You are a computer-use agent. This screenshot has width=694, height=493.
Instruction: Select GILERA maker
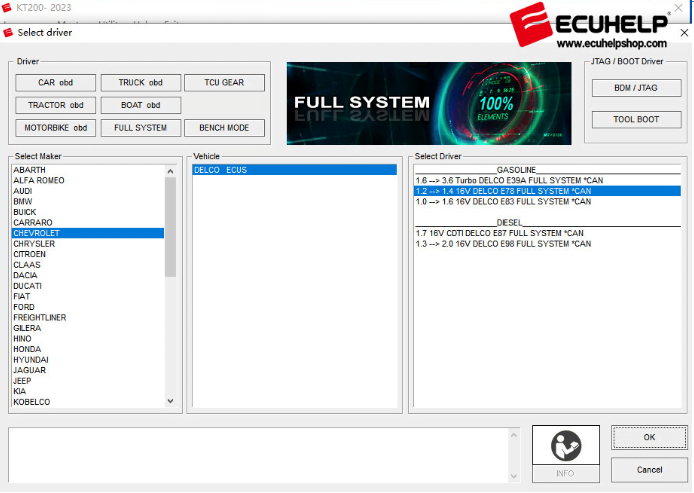(88, 328)
